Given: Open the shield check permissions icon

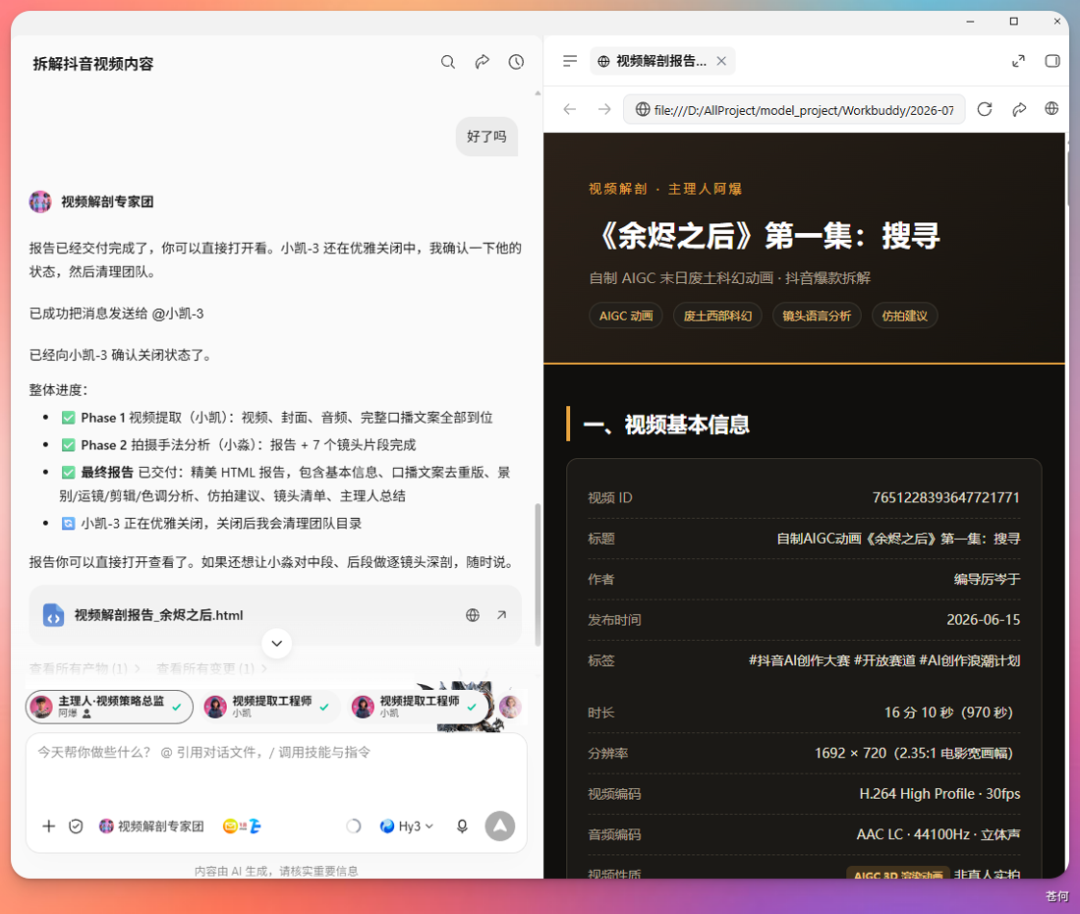Looking at the screenshot, I should pos(76,826).
